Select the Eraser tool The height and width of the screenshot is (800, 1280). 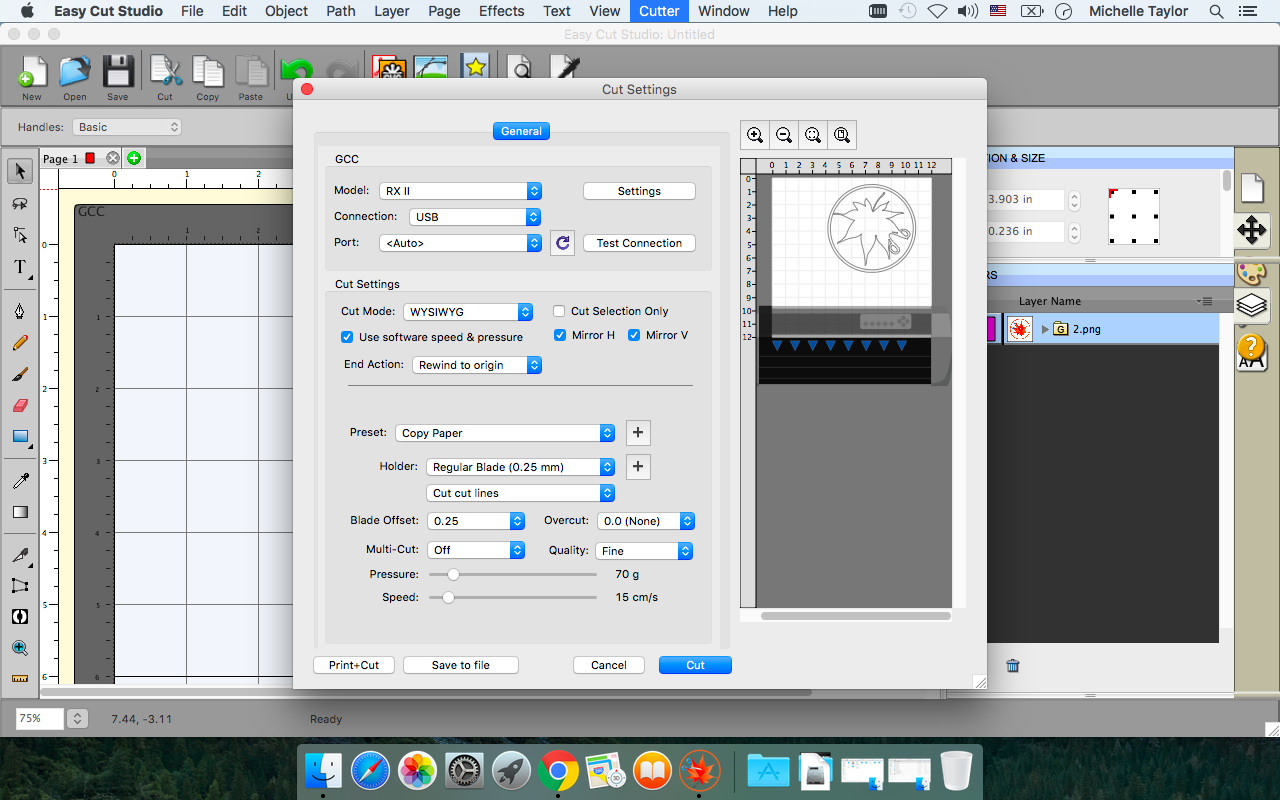19,405
